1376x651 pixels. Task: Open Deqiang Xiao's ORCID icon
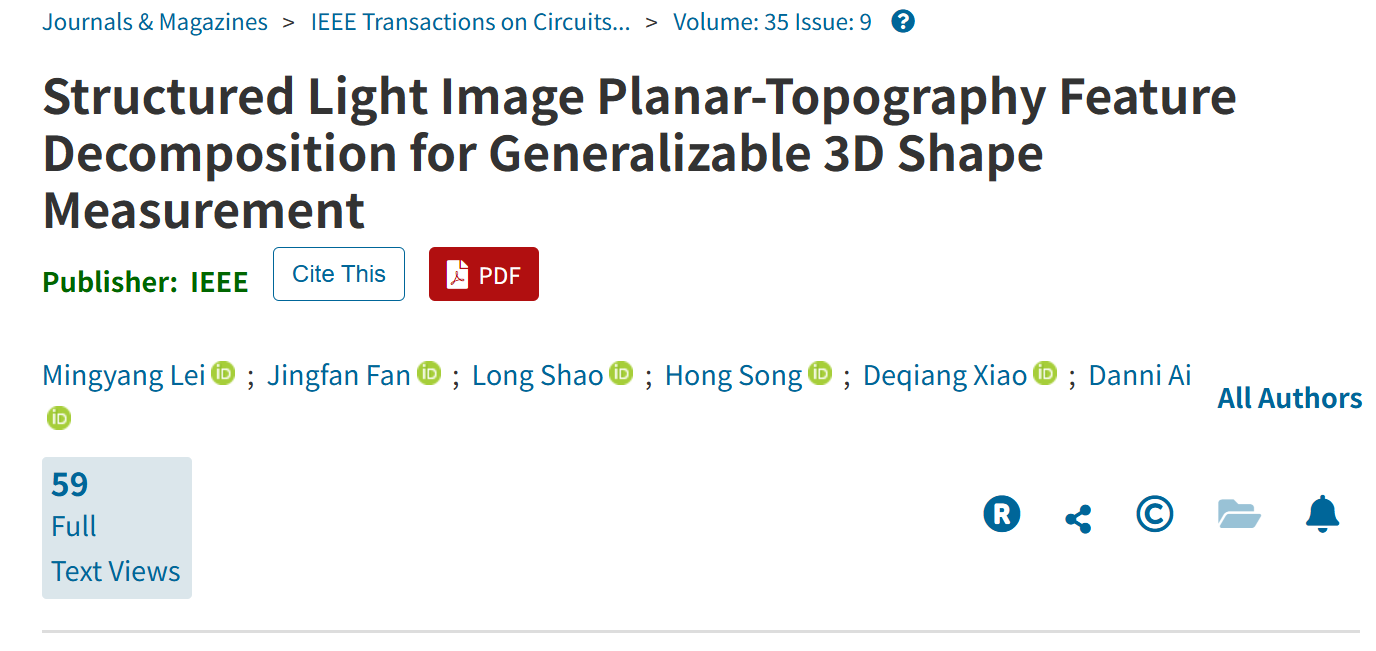tap(1045, 374)
